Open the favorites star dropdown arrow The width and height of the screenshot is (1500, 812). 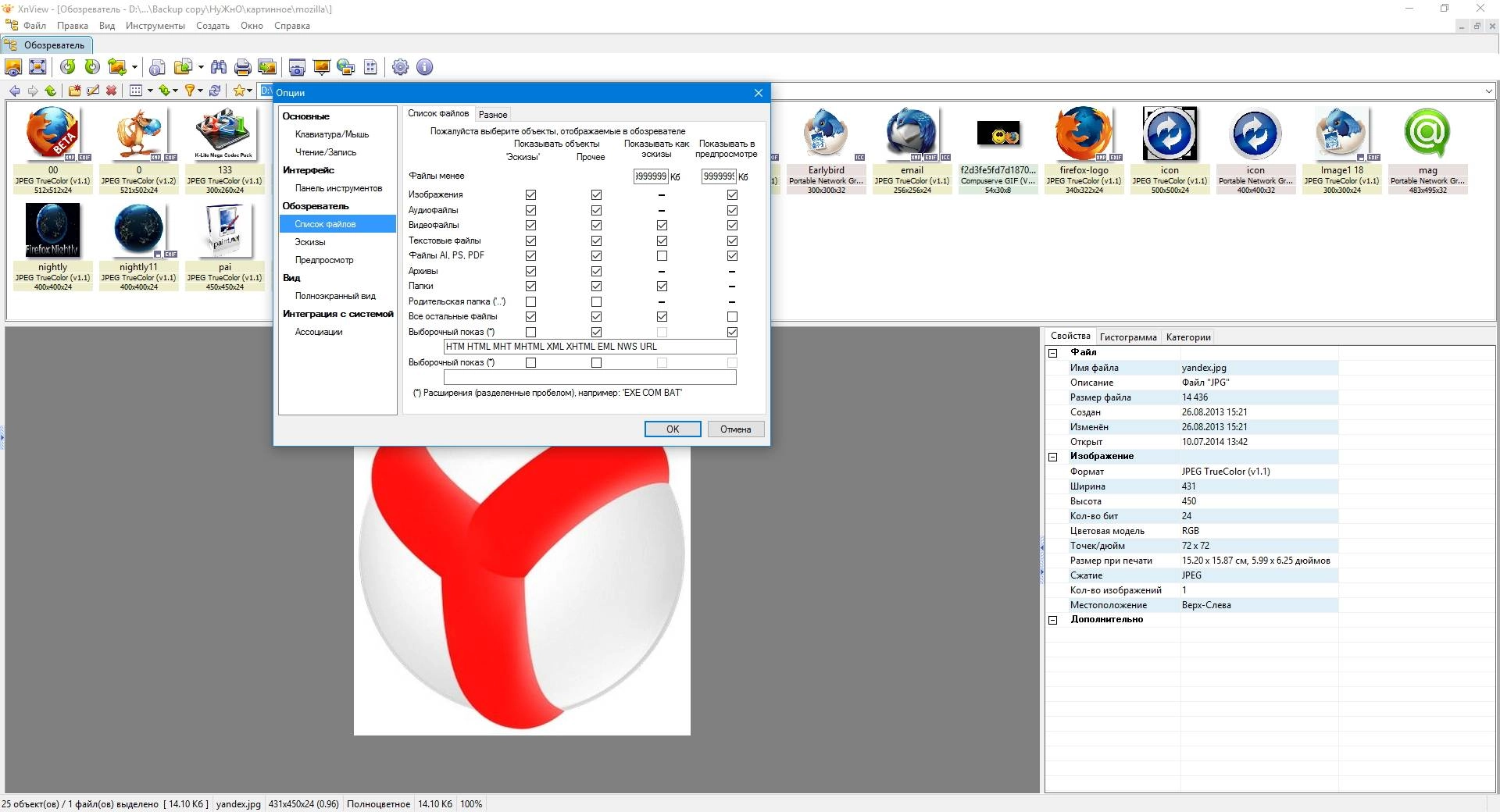pos(250,91)
